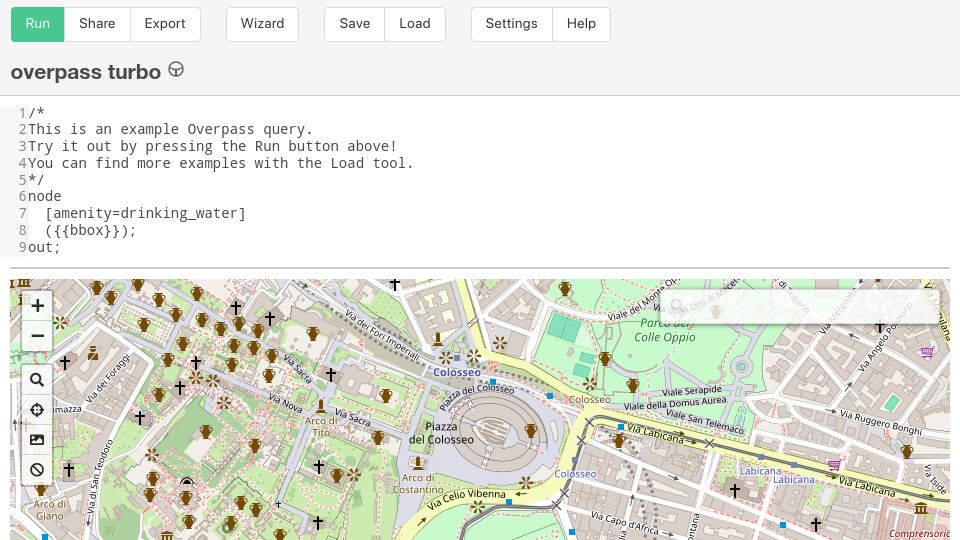Screen dimensions: 960x540
Task: Click the ({{bbox}}); line in editor
Action: tap(91, 230)
